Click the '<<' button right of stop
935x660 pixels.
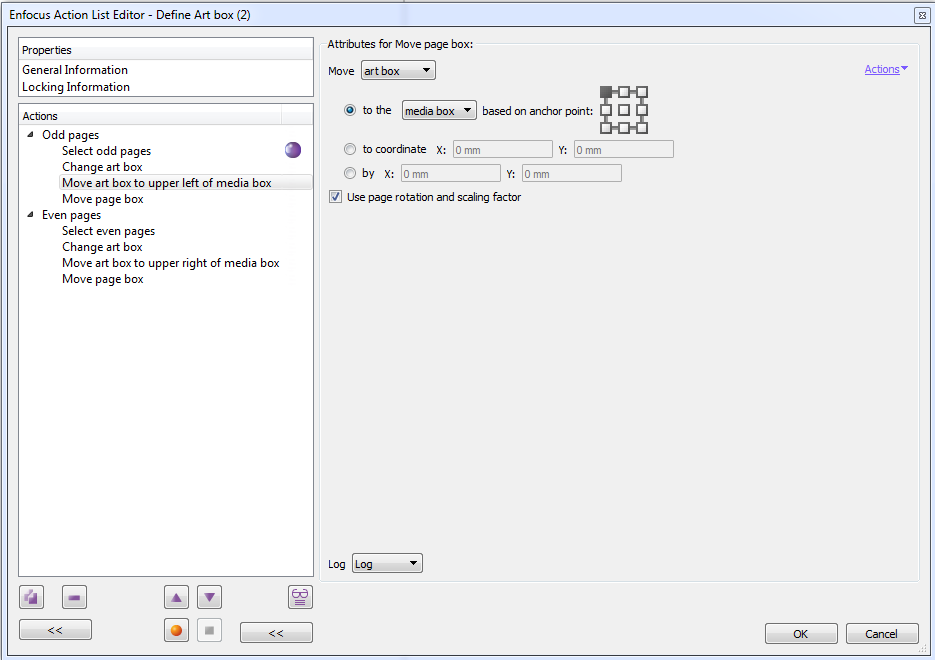click(276, 633)
